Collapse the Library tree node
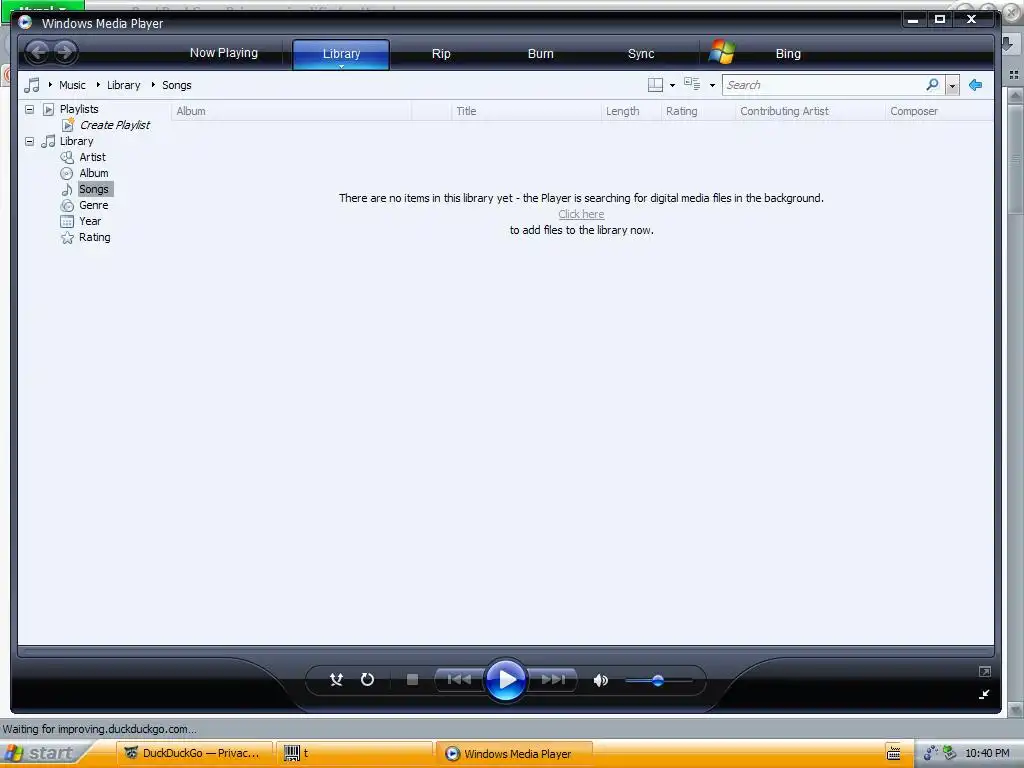Screen dimensions: 1024x768 (x=29, y=141)
